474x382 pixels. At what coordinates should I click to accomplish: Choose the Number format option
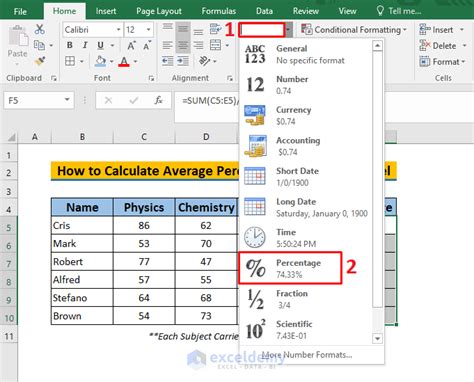[306, 85]
